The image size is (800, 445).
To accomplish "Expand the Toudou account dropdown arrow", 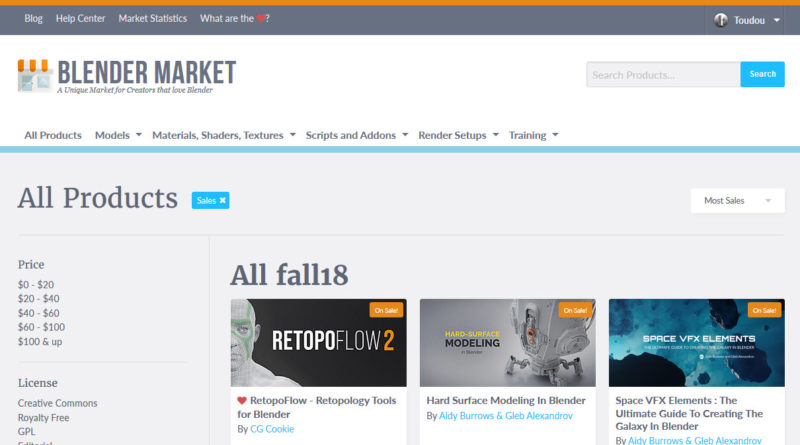I will click(x=777, y=20).
